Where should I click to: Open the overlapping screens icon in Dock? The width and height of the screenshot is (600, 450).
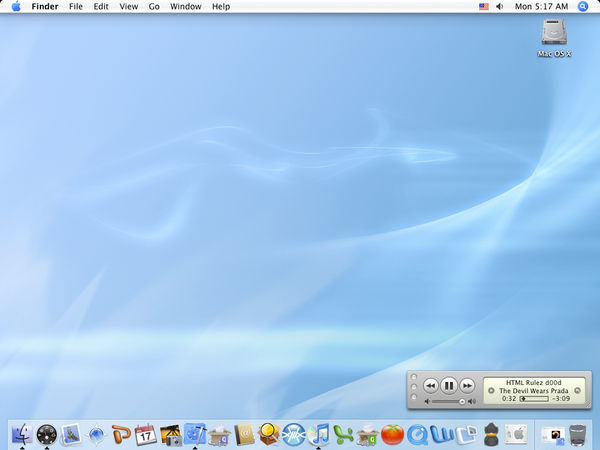[466, 435]
